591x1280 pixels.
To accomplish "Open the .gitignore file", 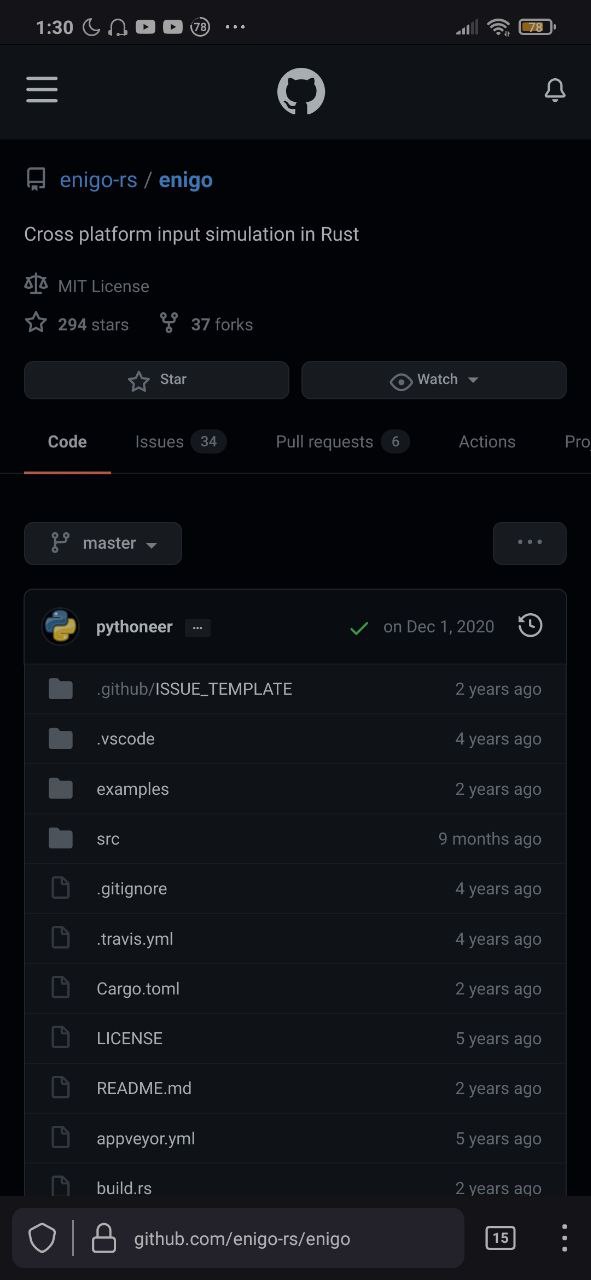I will 131,889.
